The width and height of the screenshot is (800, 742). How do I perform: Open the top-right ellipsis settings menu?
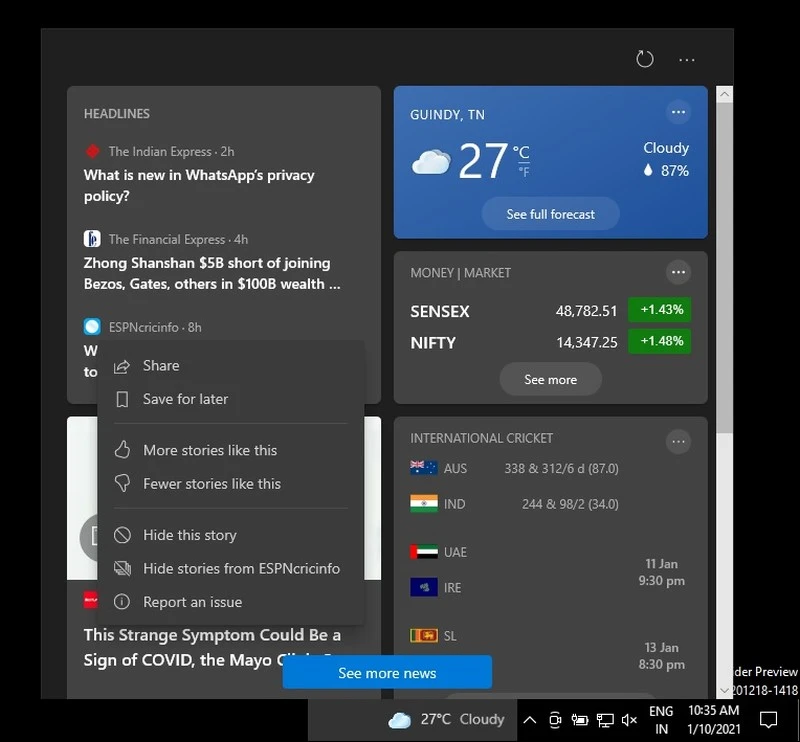coord(687,59)
